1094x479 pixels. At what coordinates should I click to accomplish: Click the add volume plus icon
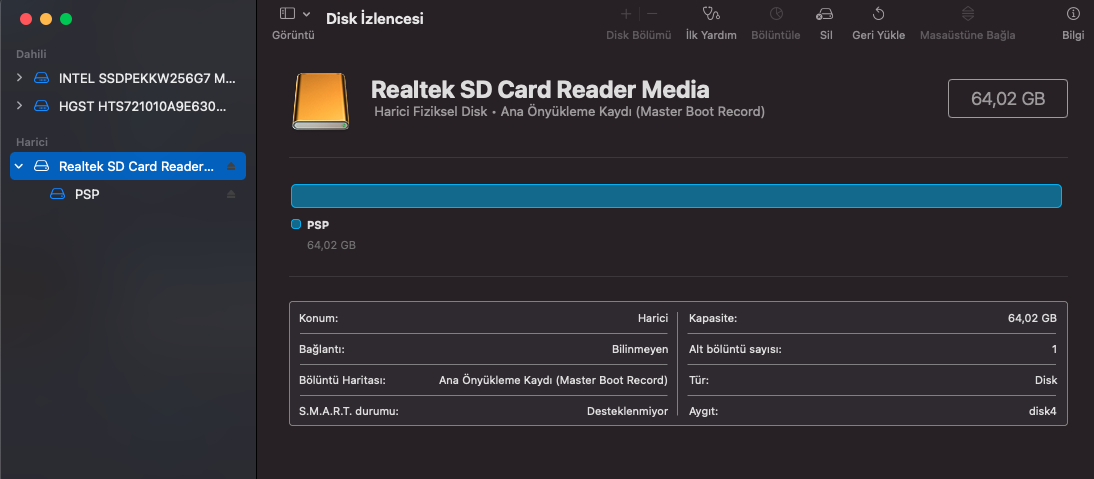[626, 14]
